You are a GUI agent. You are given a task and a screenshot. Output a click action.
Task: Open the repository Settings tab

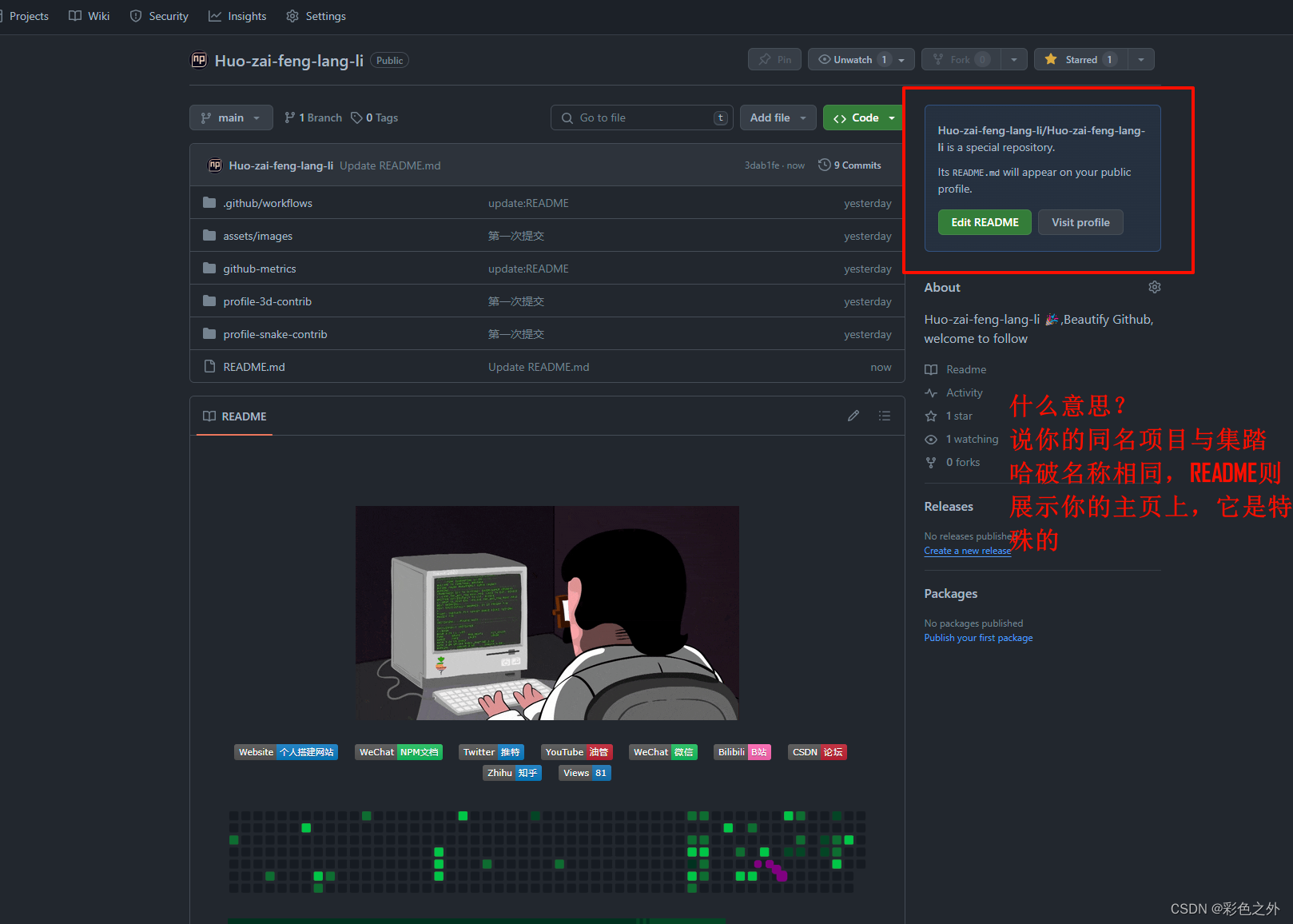coord(316,16)
